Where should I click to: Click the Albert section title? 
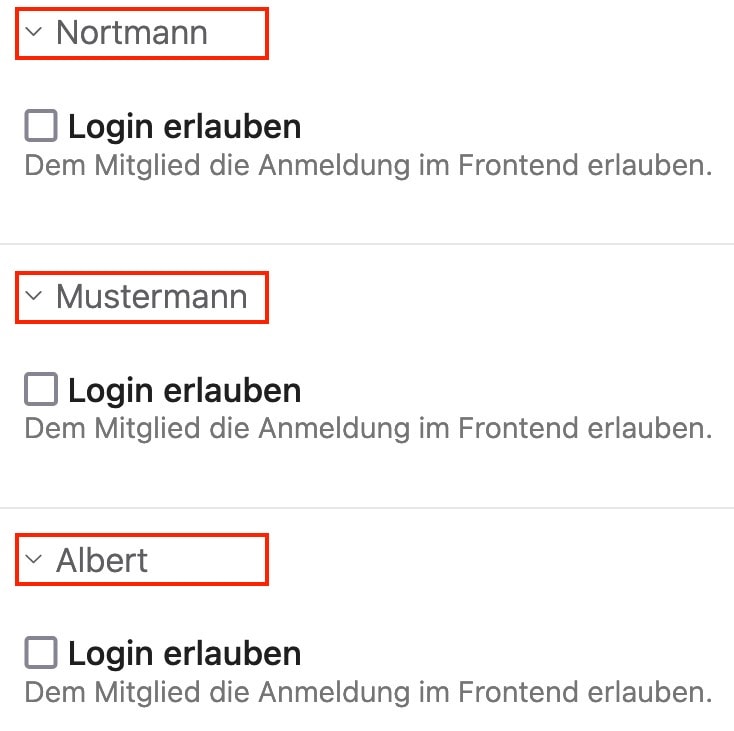coord(102,560)
